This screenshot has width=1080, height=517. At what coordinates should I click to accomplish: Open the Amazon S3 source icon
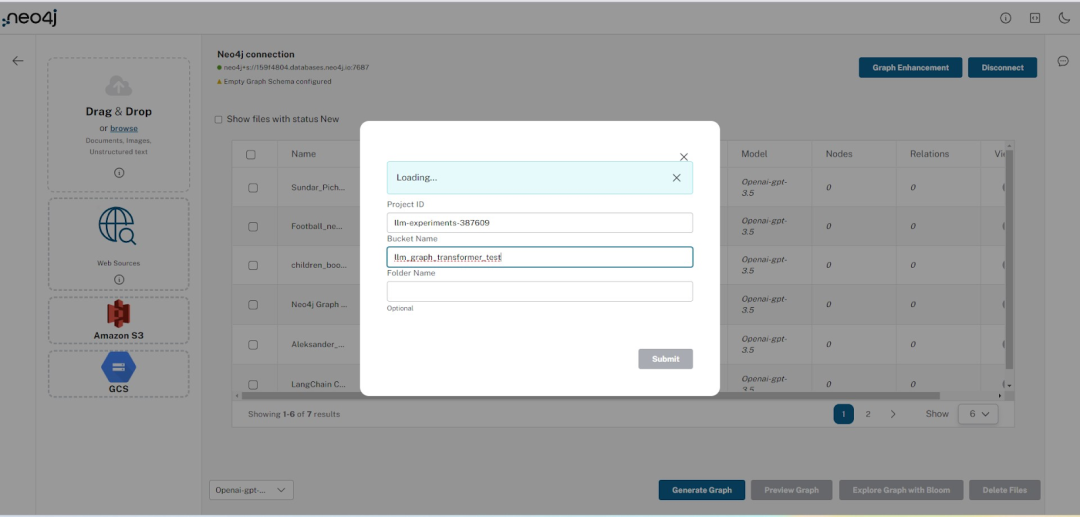pyautogui.click(x=119, y=315)
